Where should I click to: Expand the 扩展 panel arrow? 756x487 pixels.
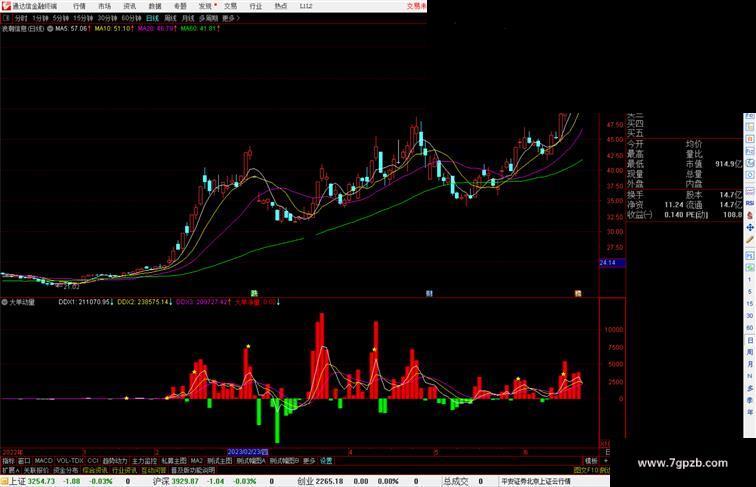[x=10, y=470]
